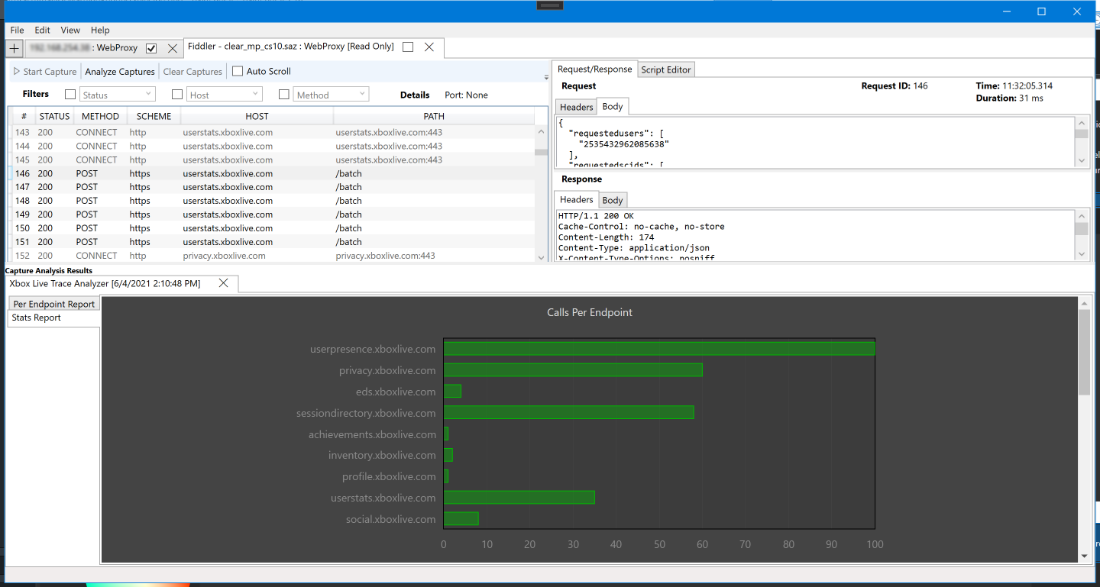Click Calls Per Endpoint chart title
Viewport: 1100px width, 587px height.
pyautogui.click(x=589, y=312)
